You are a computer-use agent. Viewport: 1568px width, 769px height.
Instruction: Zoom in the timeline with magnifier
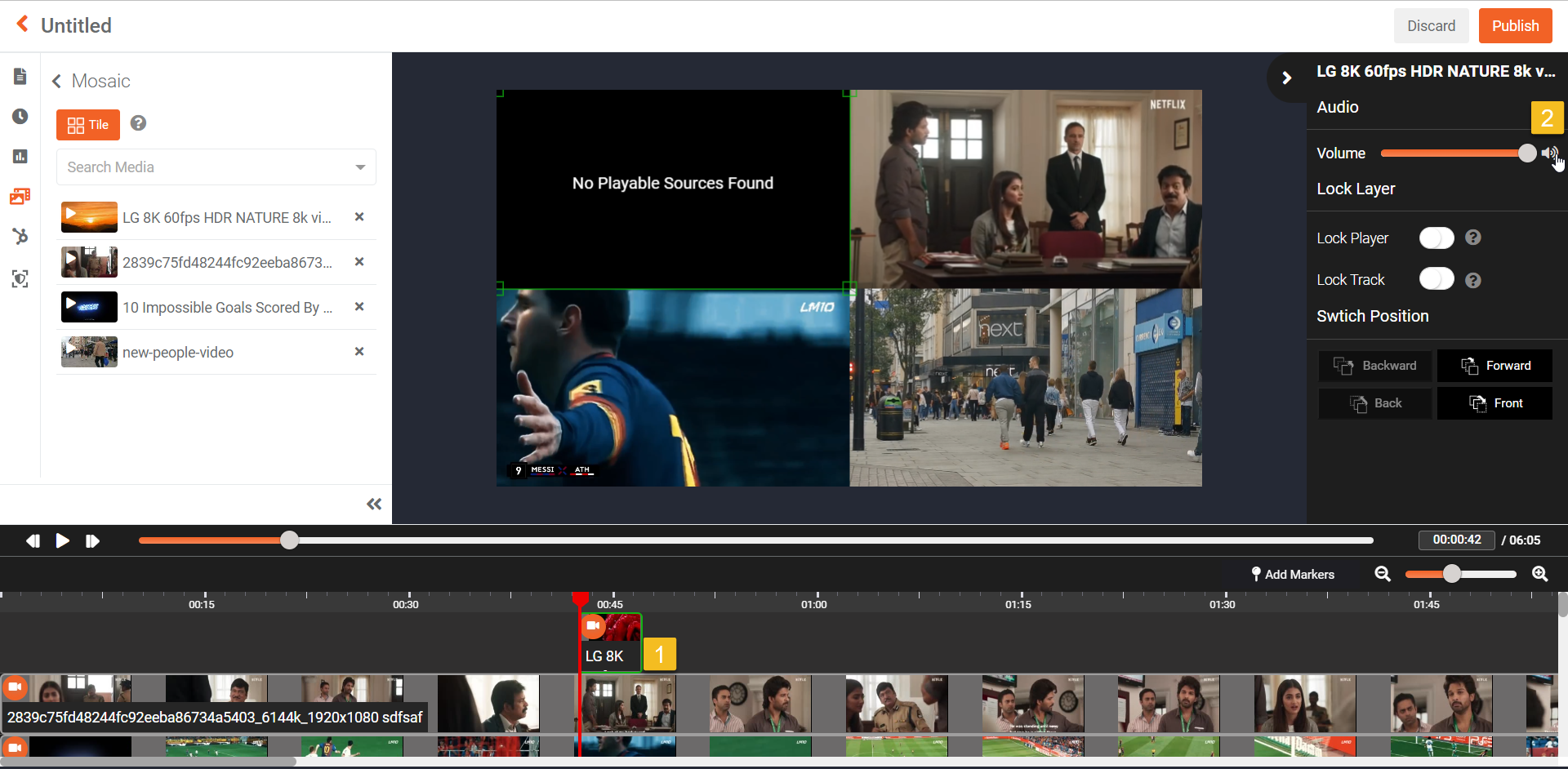coord(1539,574)
